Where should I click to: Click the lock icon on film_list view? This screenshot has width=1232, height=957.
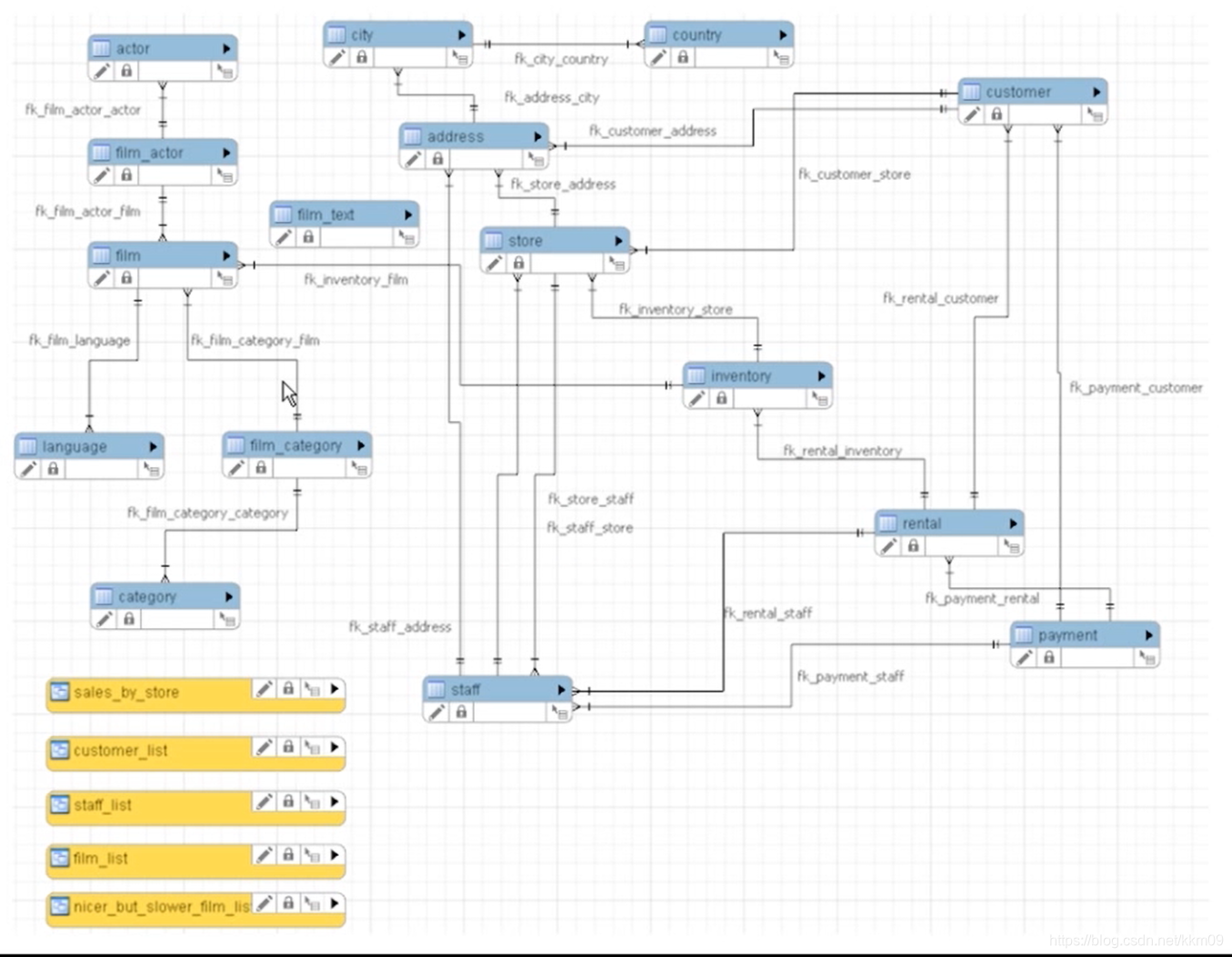288,854
